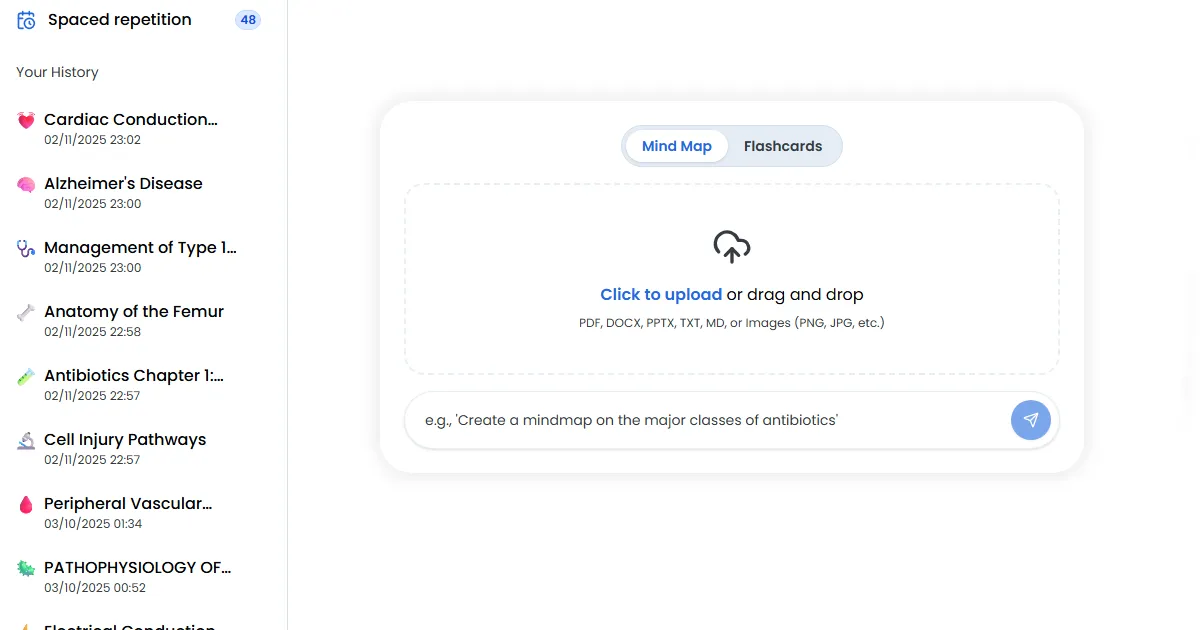
Task: Focus the mindmap prompt text field
Action: click(x=700, y=420)
